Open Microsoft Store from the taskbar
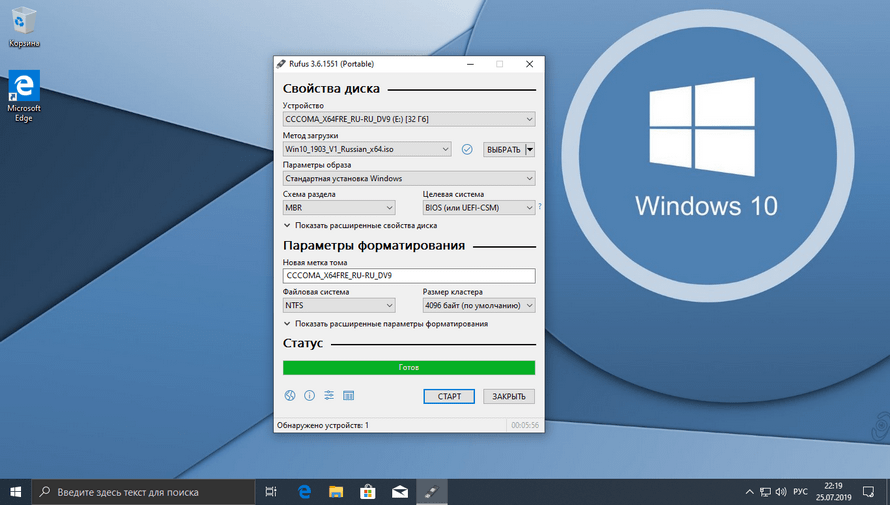Screen dimensions: 890x505 pos(368,492)
